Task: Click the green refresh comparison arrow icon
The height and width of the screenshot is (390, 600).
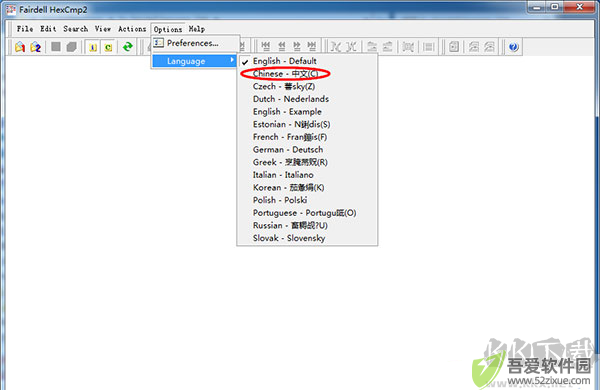Action: (x=127, y=47)
